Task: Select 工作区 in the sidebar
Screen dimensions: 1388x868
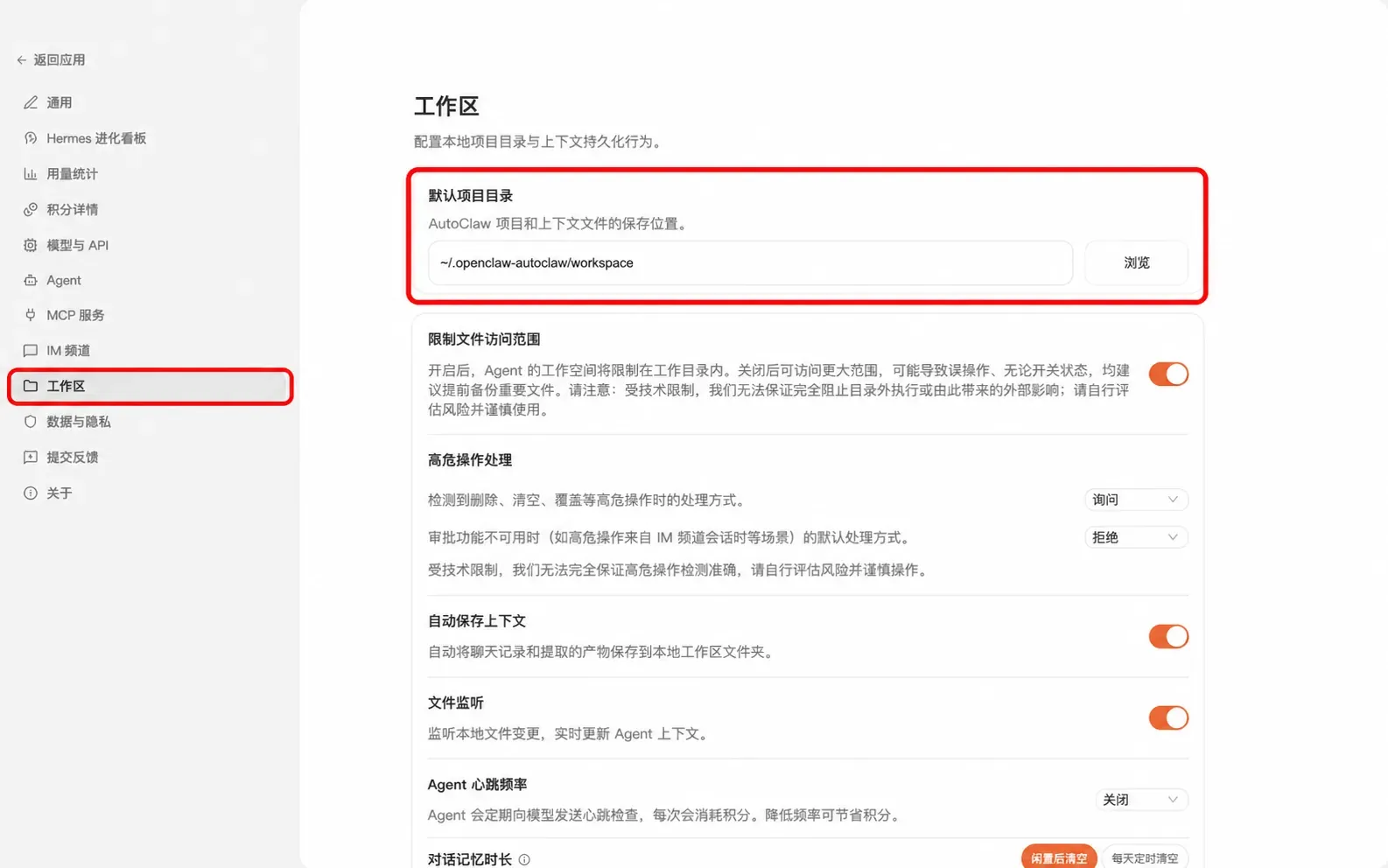Action: [150, 386]
